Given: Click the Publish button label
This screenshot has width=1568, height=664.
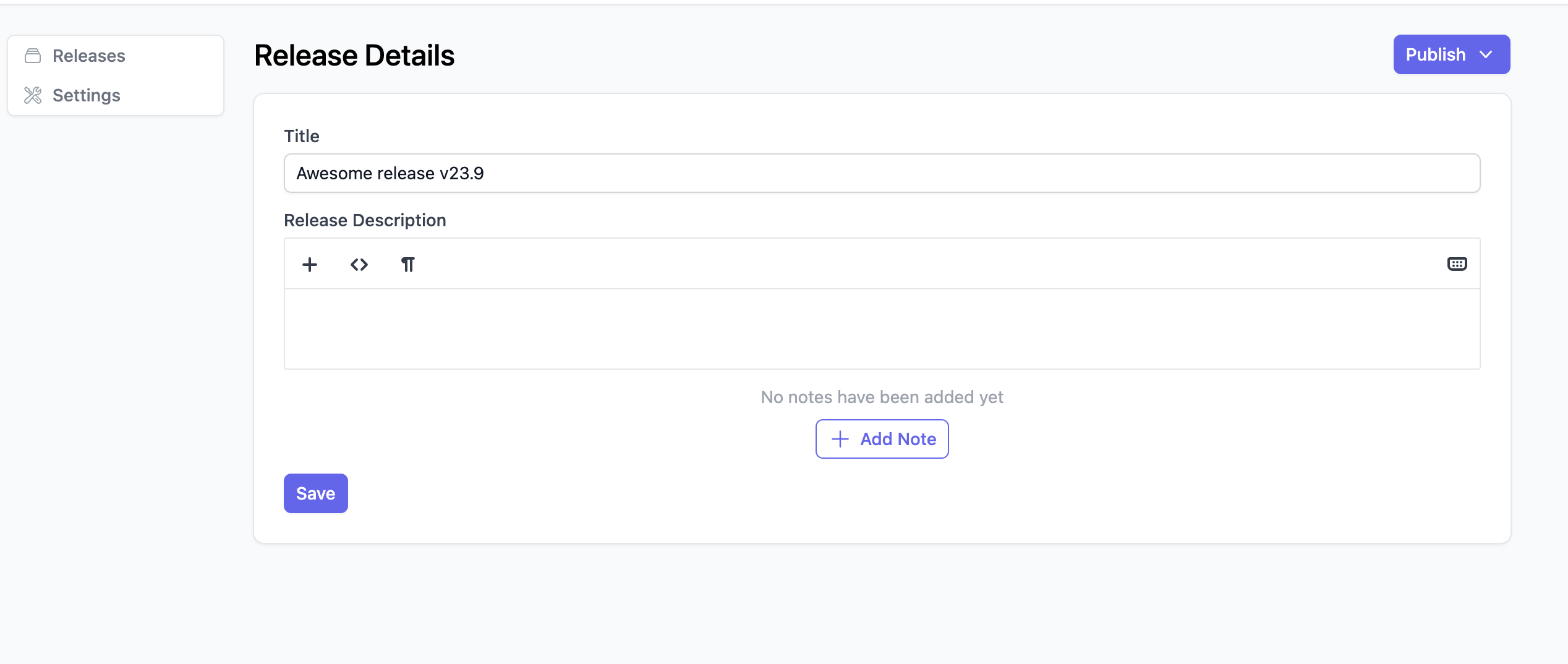Looking at the screenshot, I should (x=1435, y=54).
